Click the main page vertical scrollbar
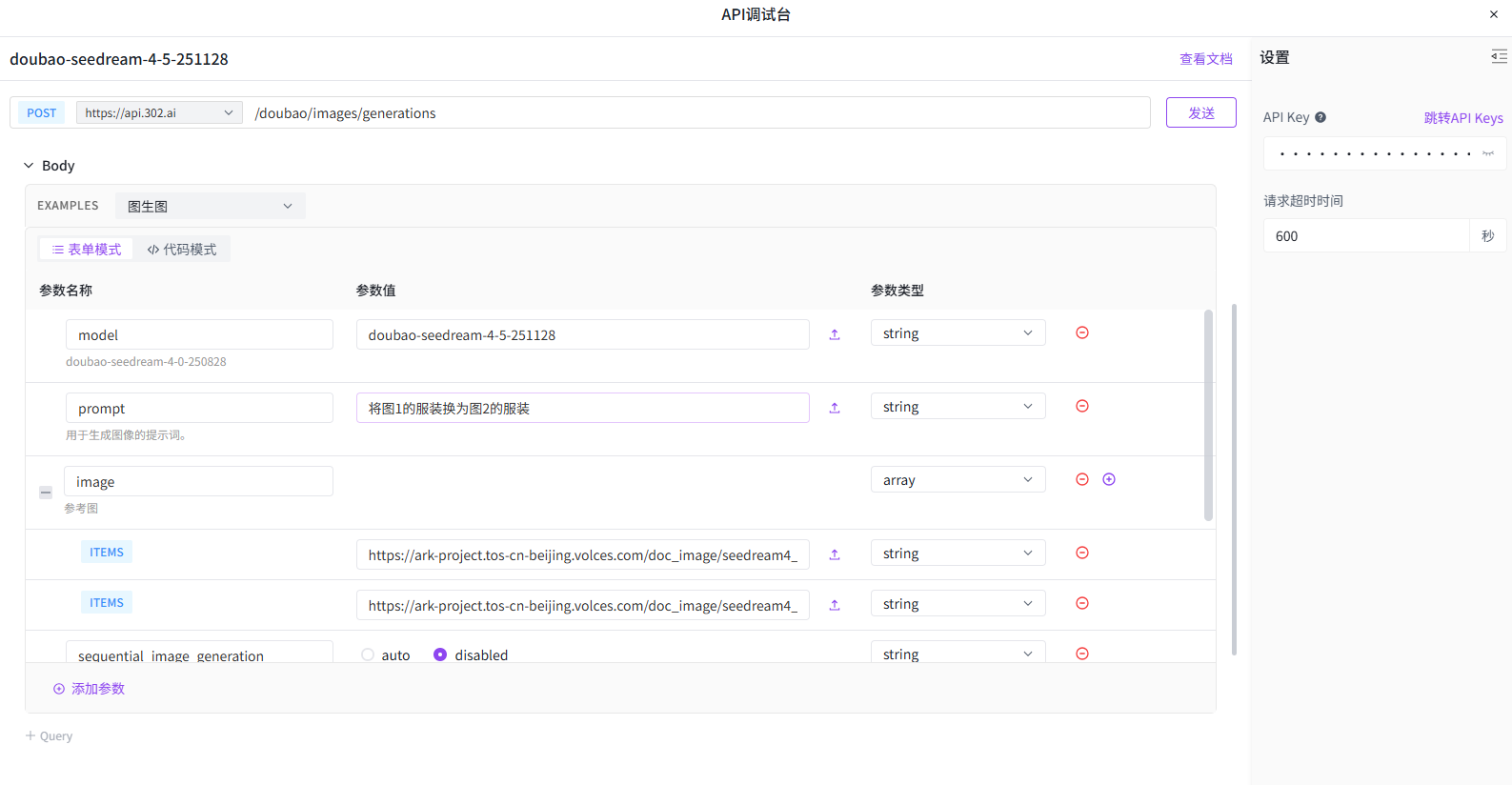 click(1234, 479)
